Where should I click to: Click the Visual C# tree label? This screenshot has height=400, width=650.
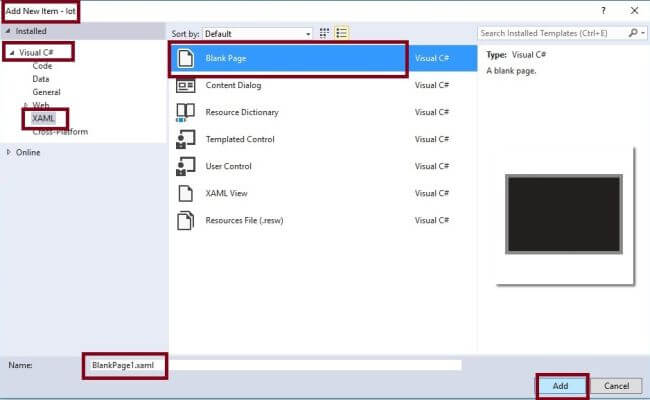(36, 53)
